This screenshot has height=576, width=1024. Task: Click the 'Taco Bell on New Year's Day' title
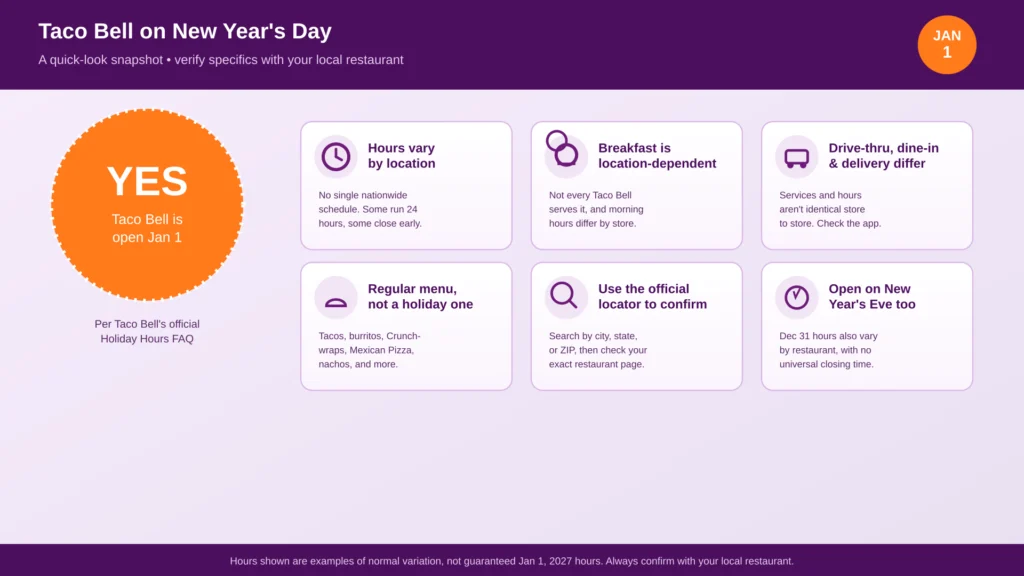(185, 31)
